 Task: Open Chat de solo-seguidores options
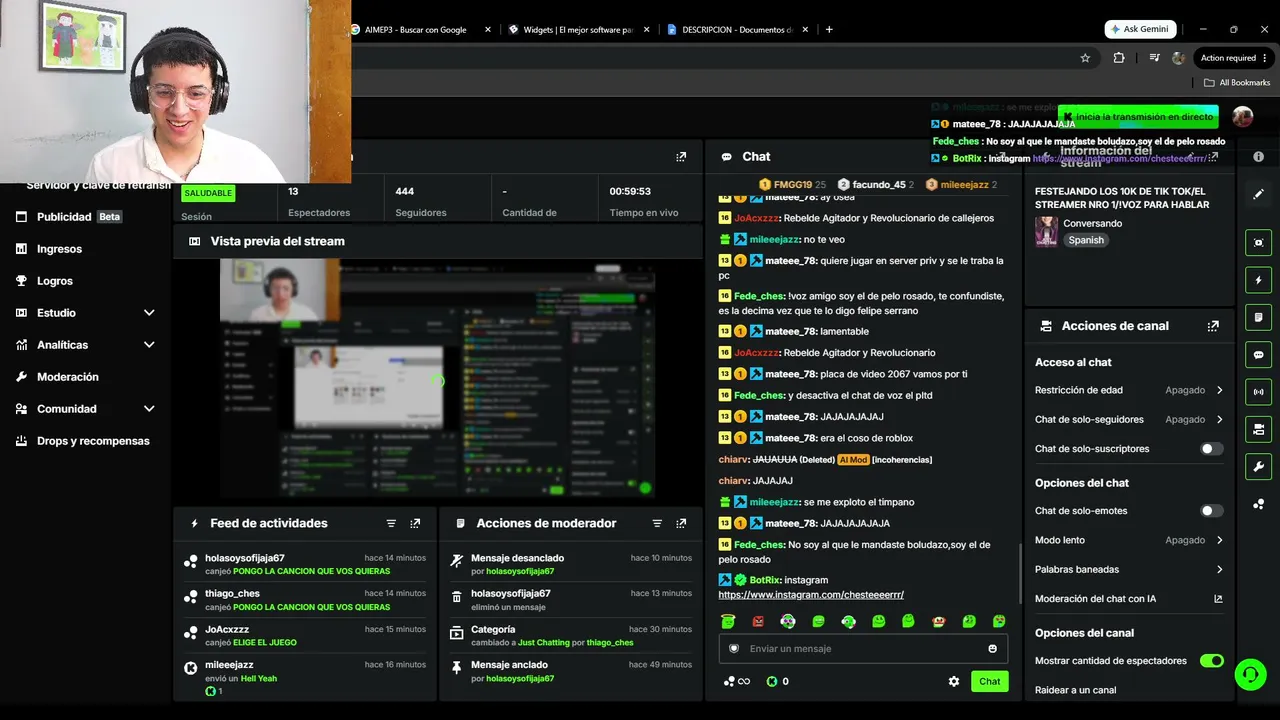pyautogui.click(x=1129, y=420)
